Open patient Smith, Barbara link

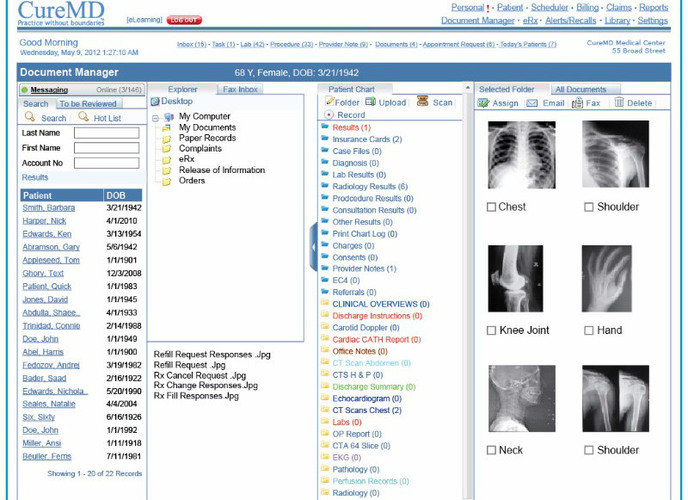tap(49, 207)
